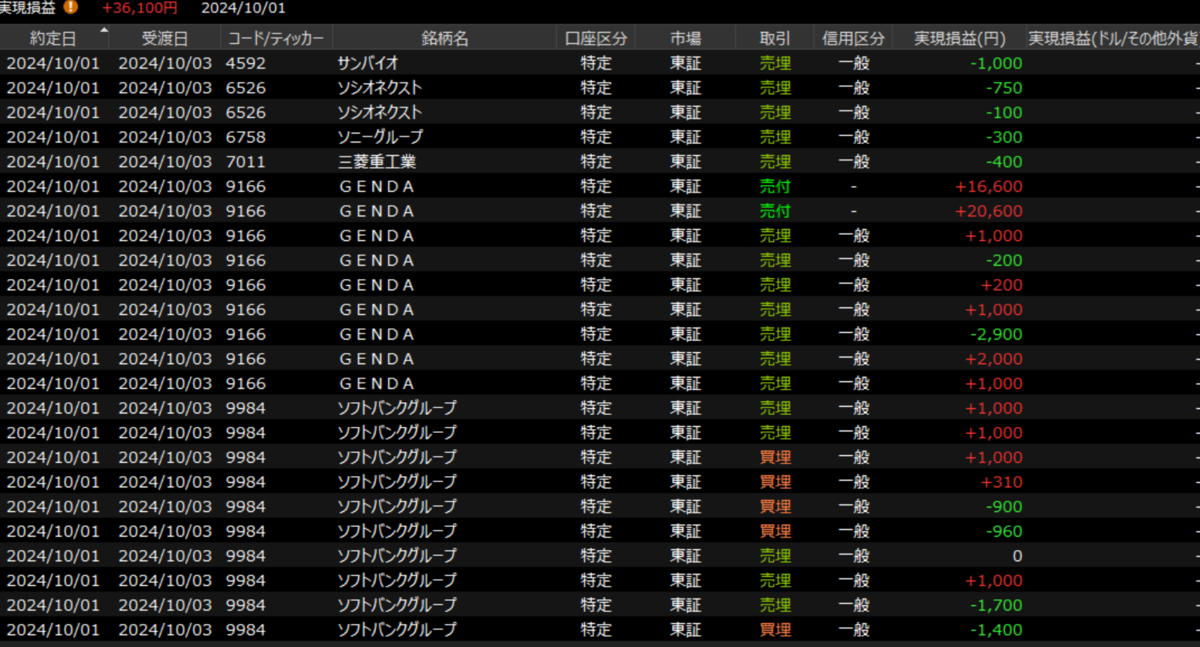The image size is (1200, 647).
Task: Click the +2,000 profit value for GENDA
Action: (994, 359)
